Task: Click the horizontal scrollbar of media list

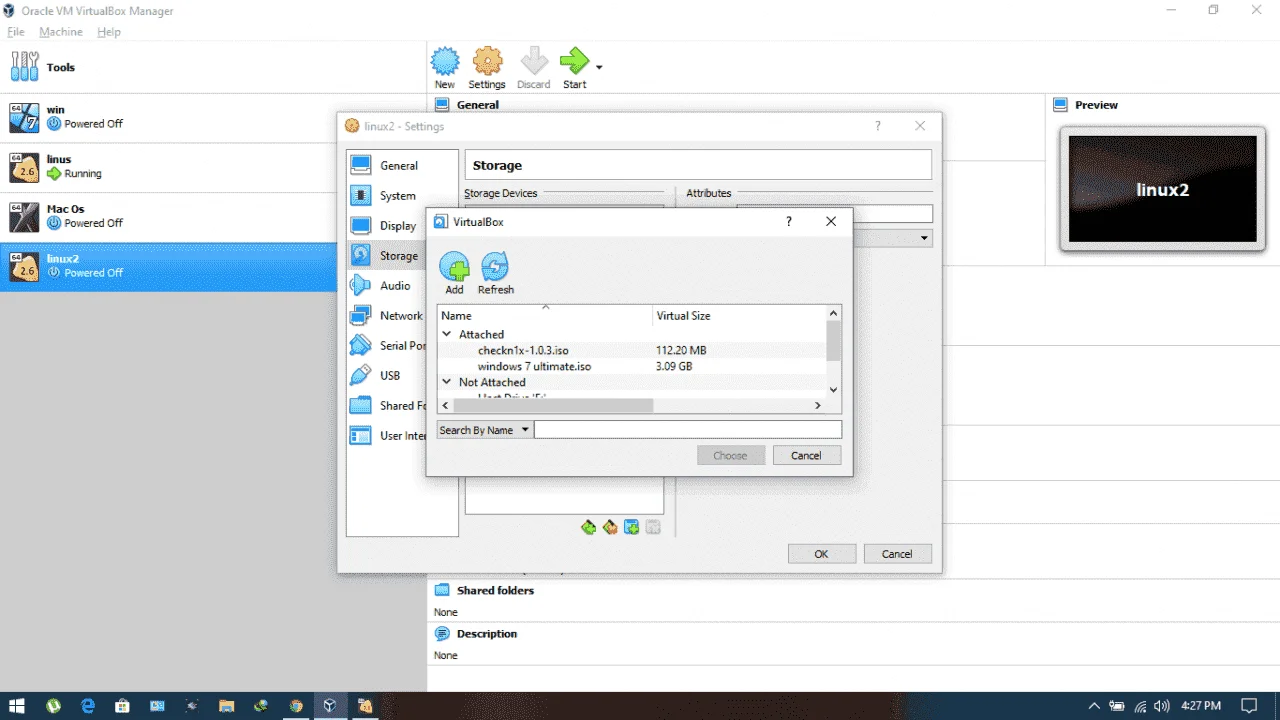Action: pyautogui.click(x=553, y=405)
